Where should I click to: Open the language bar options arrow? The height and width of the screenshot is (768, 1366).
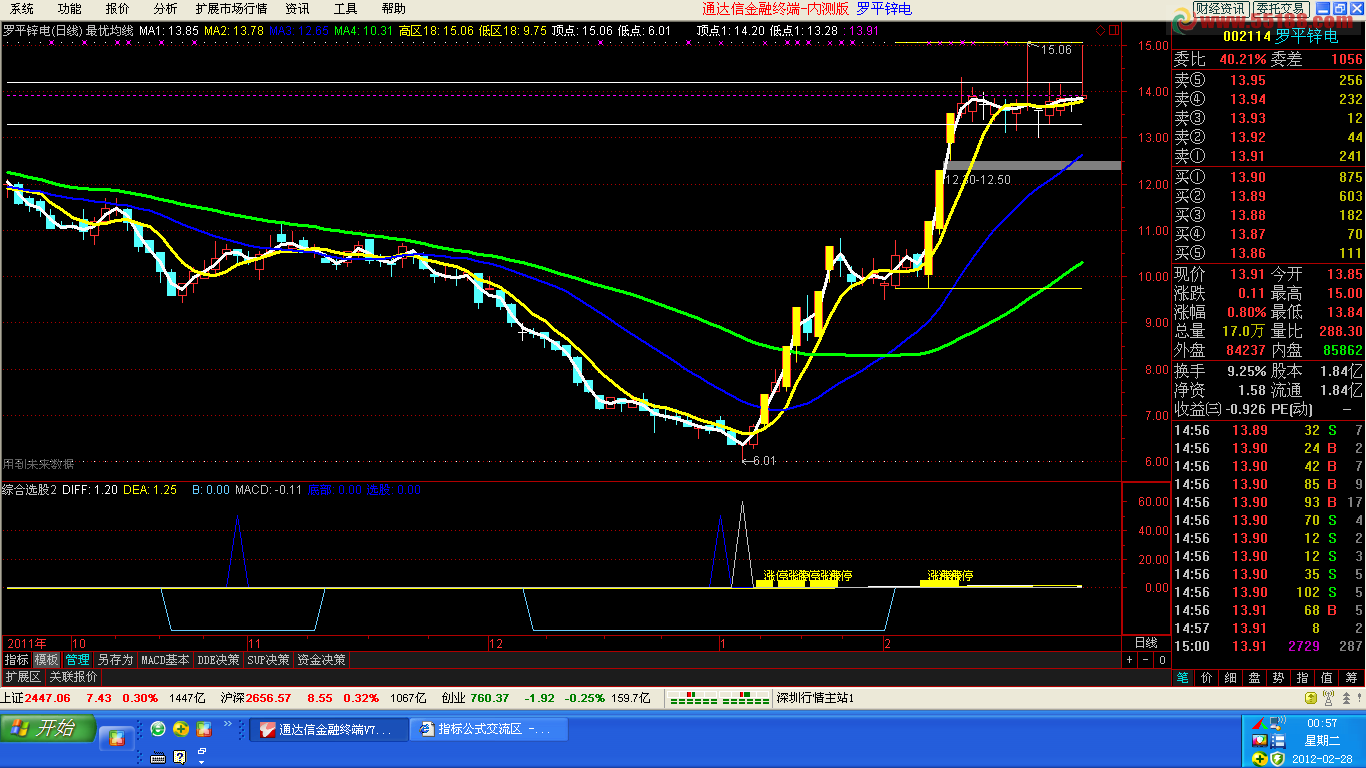coord(200,762)
